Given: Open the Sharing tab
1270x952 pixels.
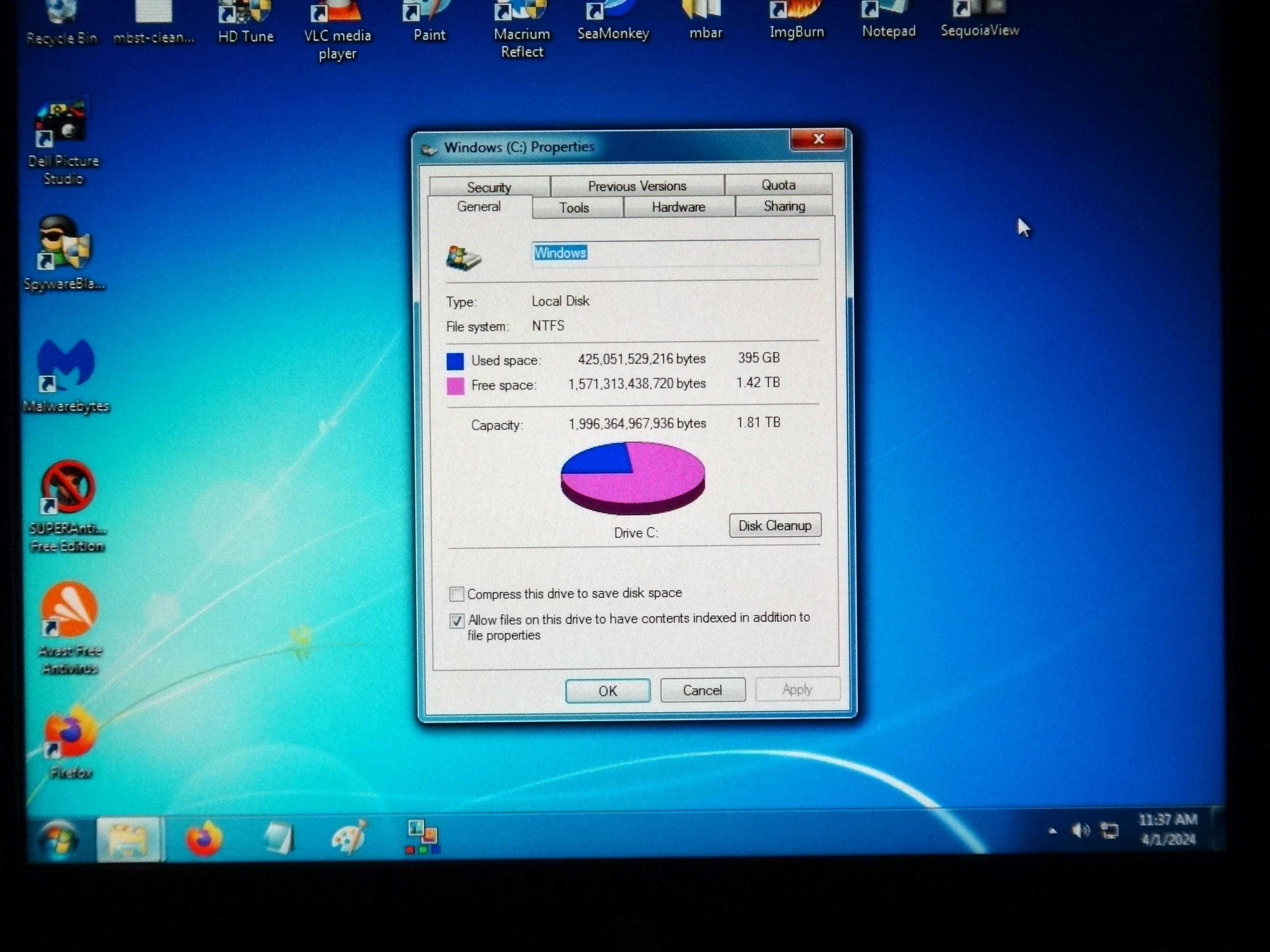Looking at the screenshot, I should (x=784, y=206).
